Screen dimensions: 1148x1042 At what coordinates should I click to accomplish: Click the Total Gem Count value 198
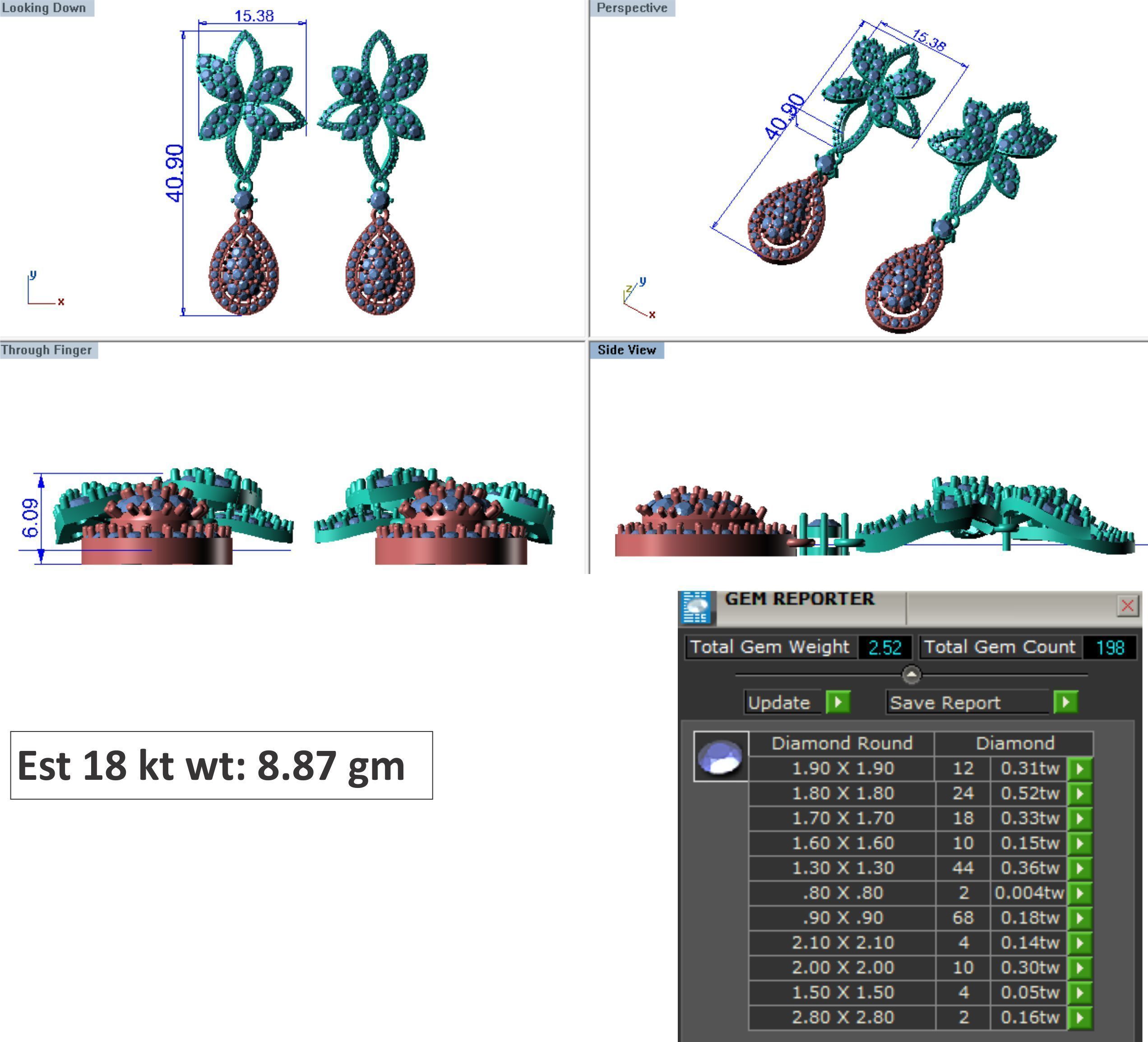pyautogui.click(x=1110, y=648)
